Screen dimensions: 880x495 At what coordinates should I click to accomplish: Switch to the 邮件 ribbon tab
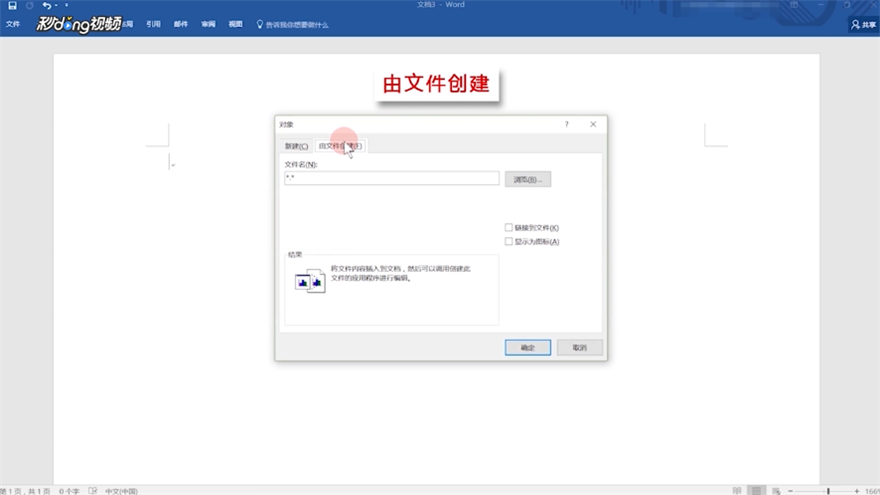click(x=181, y=24)
